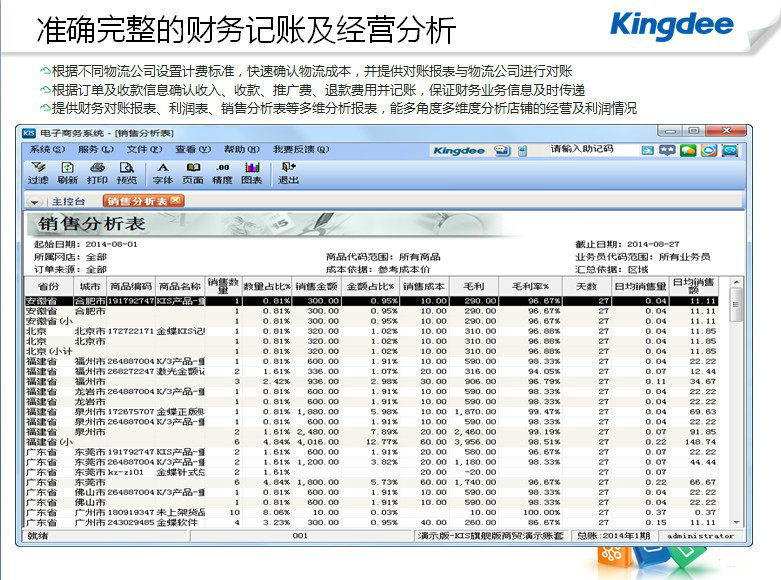Click the vertical scrollbar down arrow
Image resolution: width=781 pixels, height=580 pixels.
(736, 522)
